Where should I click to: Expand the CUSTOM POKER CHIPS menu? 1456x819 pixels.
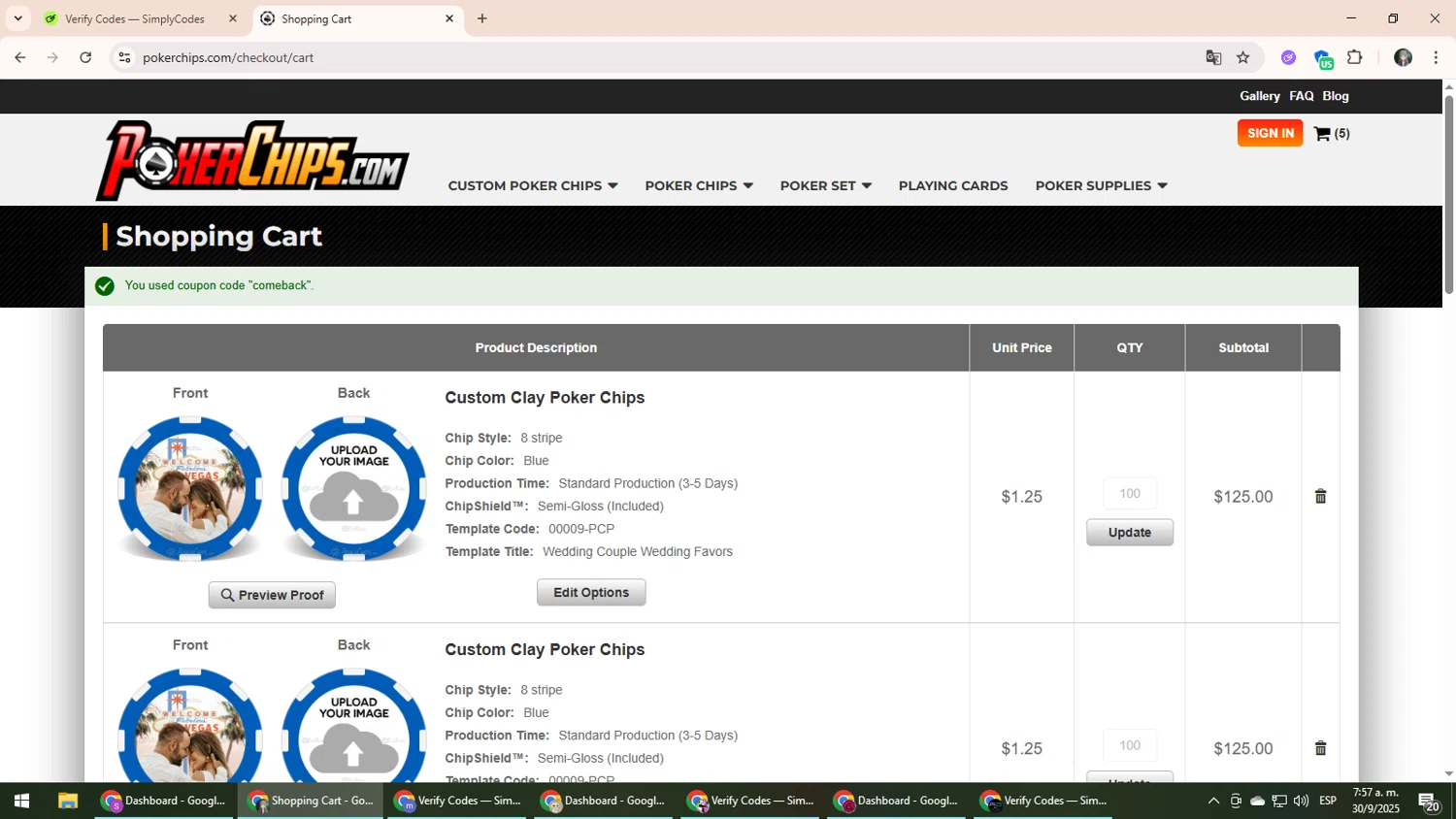coord(533,185)
